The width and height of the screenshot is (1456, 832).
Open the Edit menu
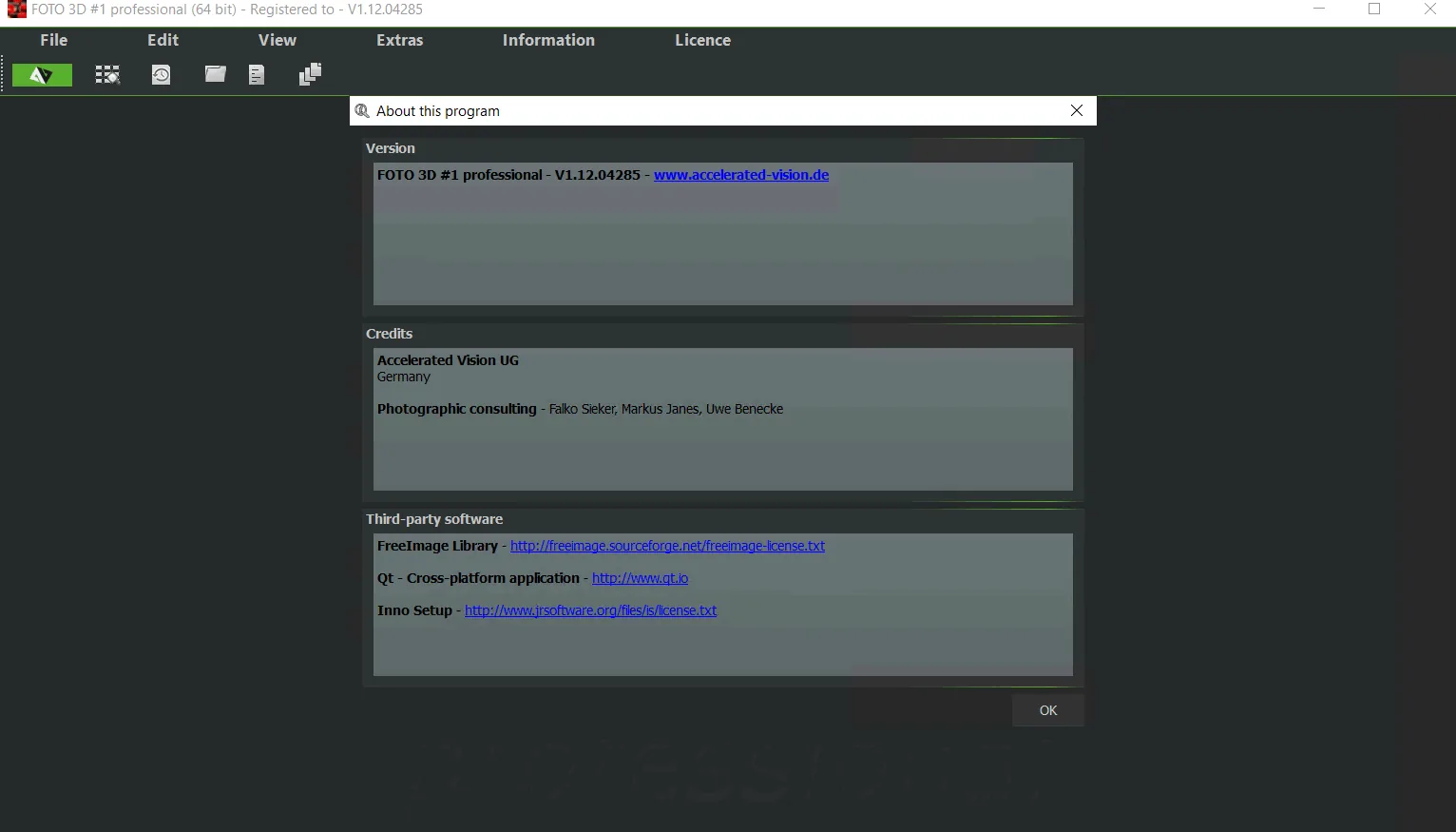[x=163, y=40]
